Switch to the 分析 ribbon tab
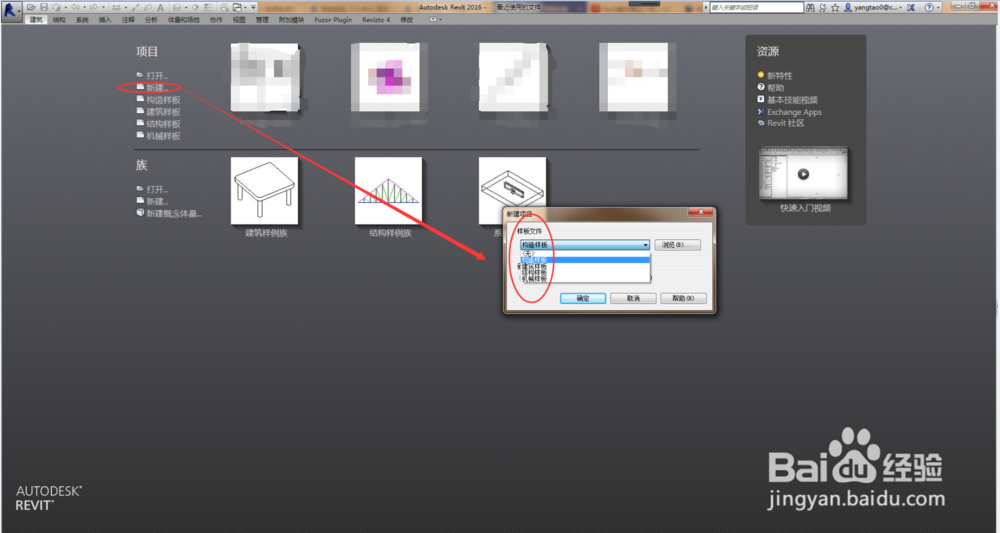The image size is (1000, 533). point(151,20)
